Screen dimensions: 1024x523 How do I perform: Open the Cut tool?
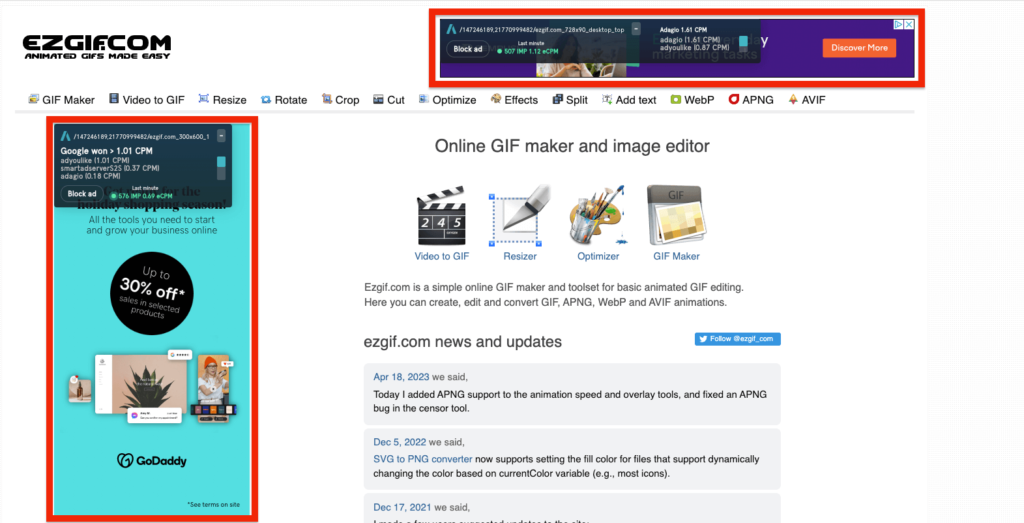pyautogui.click(x=389, y=100)
